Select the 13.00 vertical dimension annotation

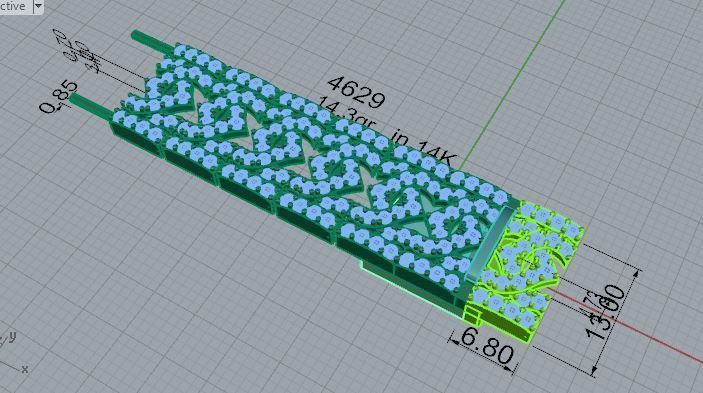[605, 313]
